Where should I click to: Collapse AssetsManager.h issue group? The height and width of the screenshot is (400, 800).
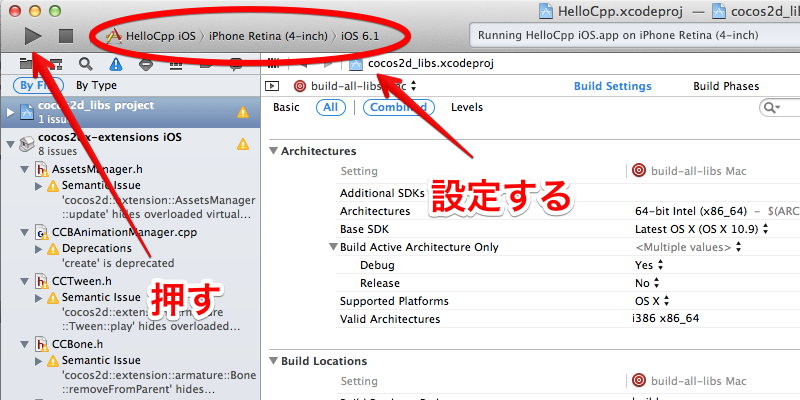(x=24, y=169)
